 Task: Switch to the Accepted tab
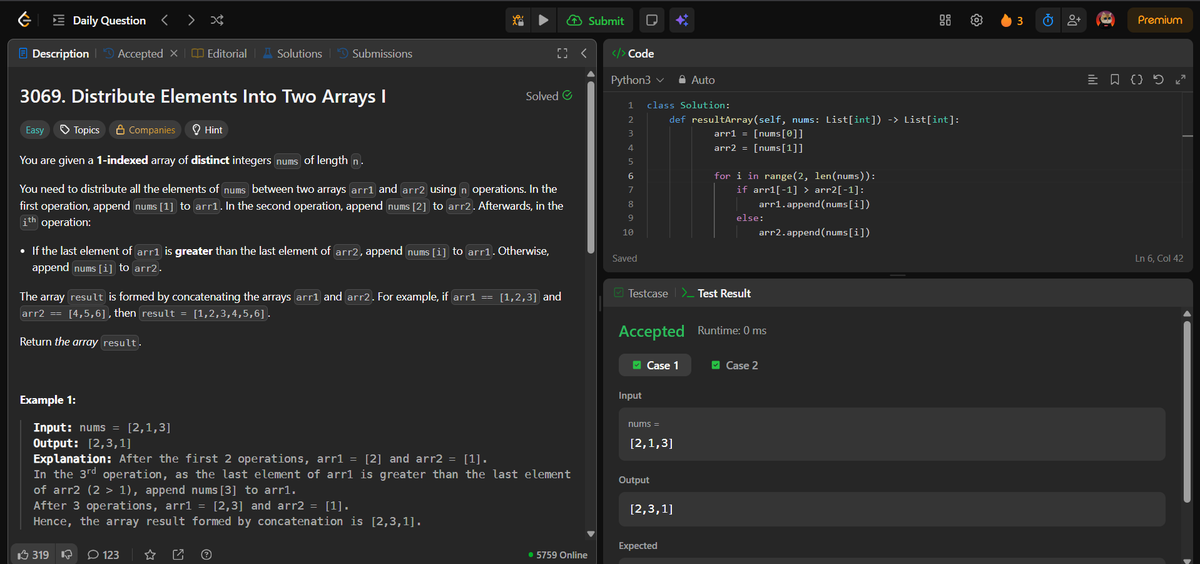(x=133, y=53)
